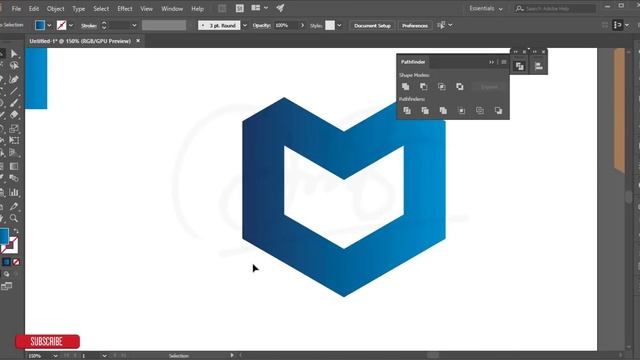Click Exclude shape mode icon

[x=460, y=87]
